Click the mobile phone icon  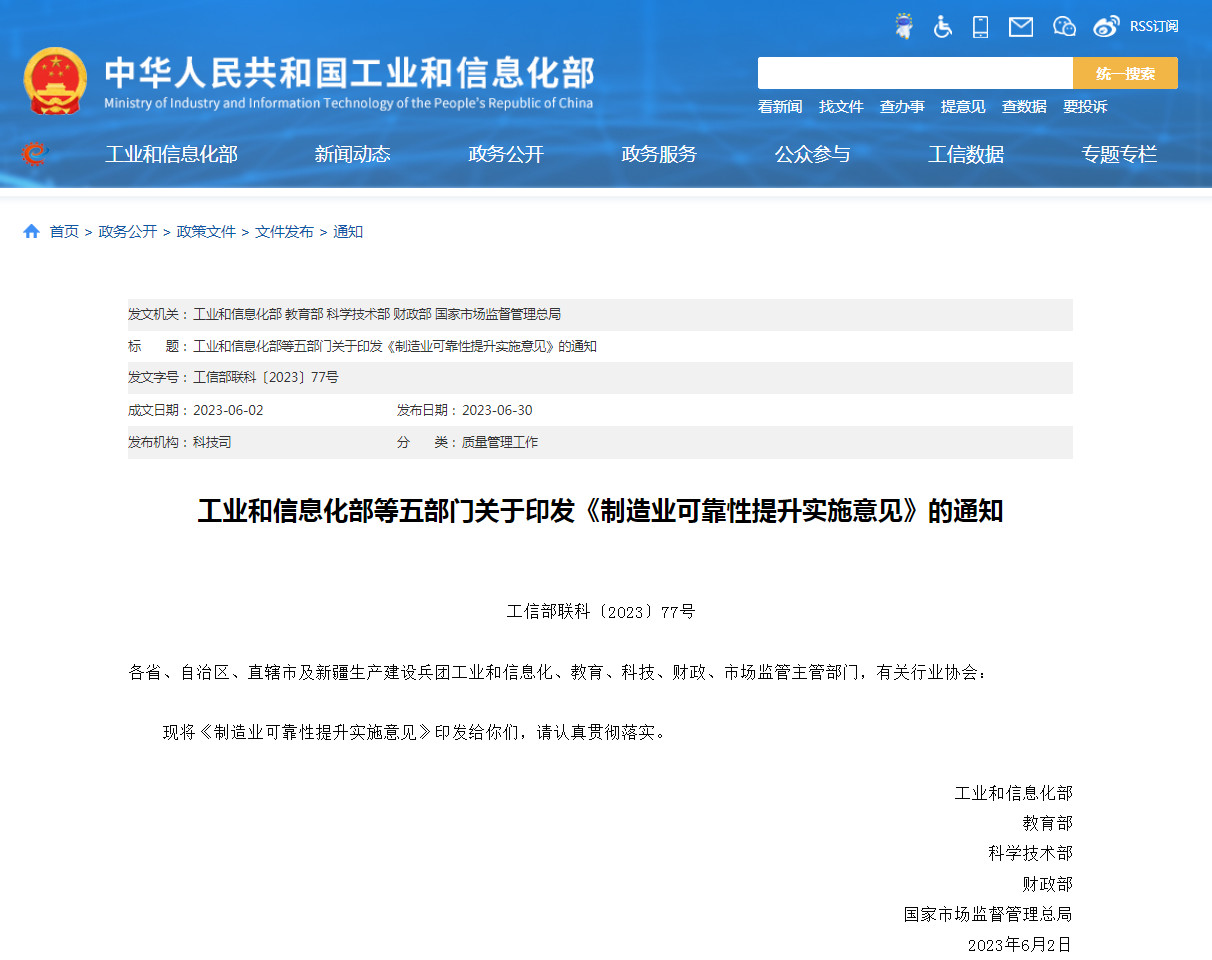(x=981, y=27)
